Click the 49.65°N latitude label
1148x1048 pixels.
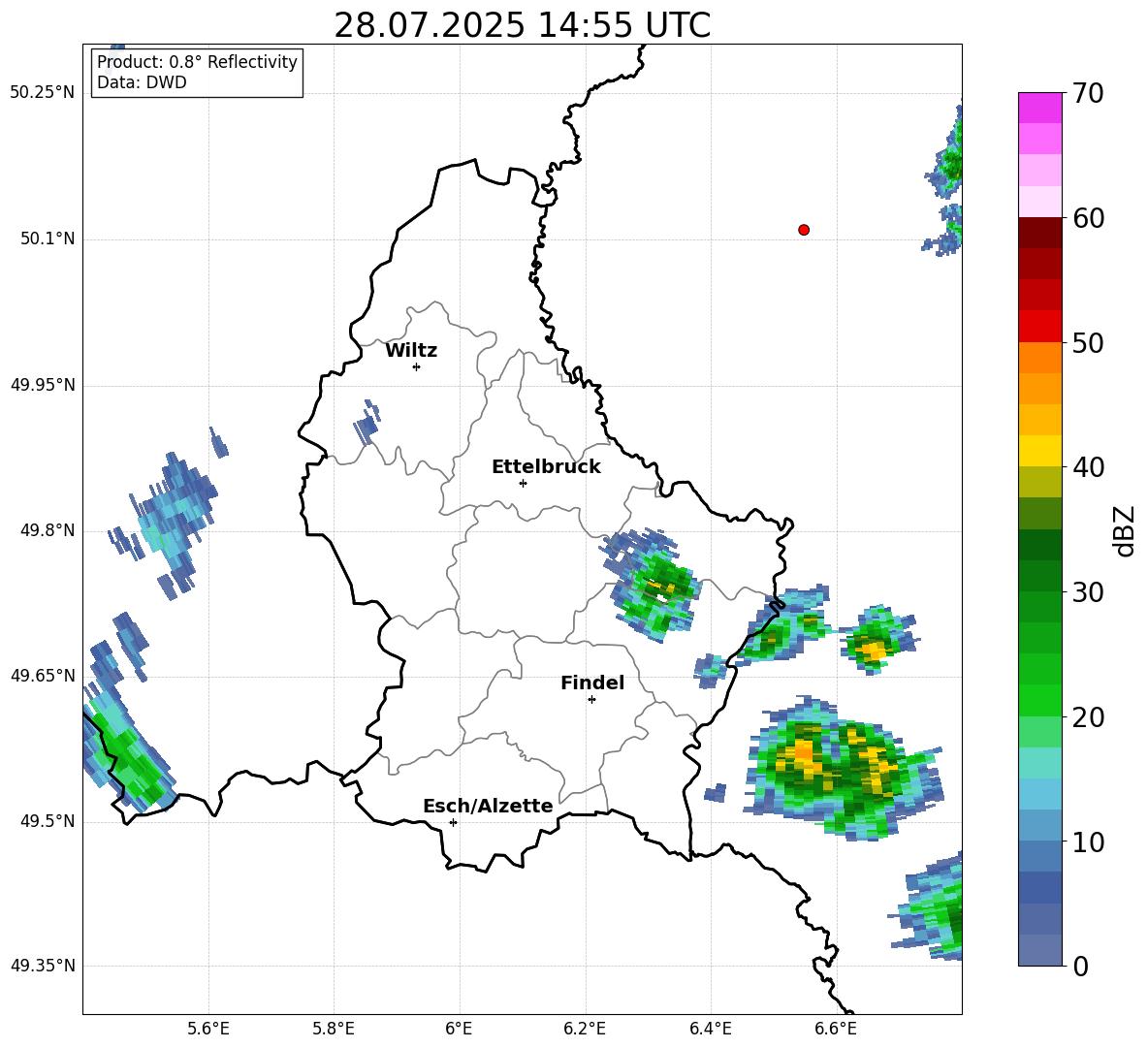43,675
